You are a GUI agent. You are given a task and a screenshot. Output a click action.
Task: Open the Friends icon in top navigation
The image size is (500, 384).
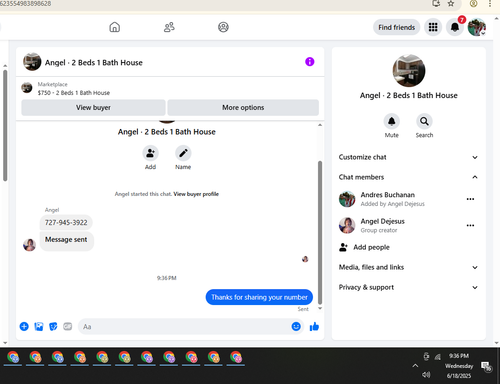(x=169, y=27)
